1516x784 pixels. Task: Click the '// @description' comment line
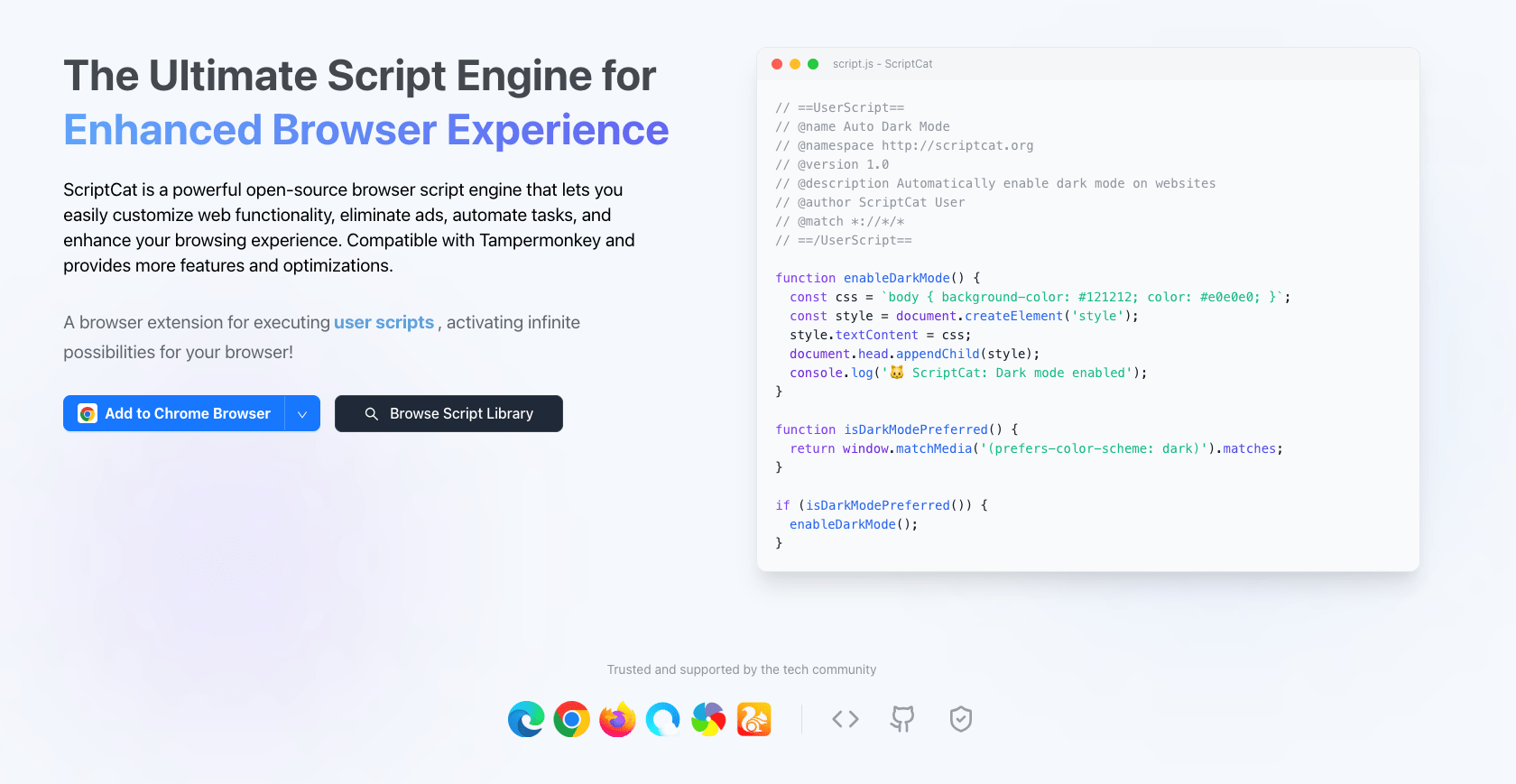(995, 183)
